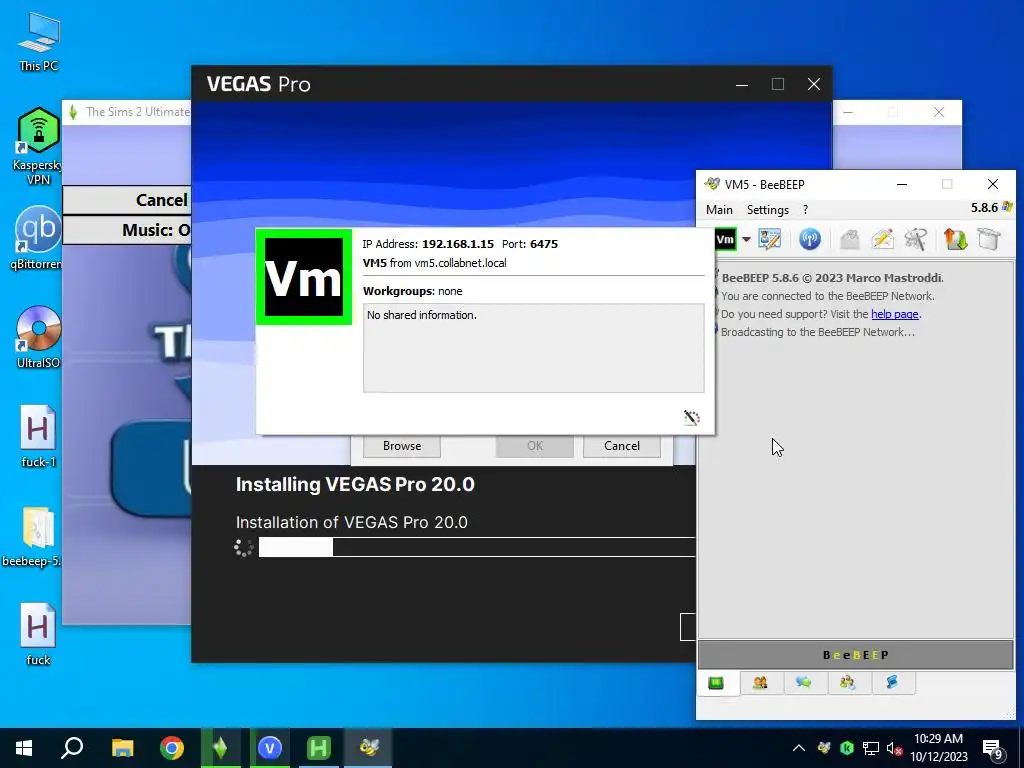Click the small pen icon in user popup corner
1024x768 pixels.
click(692, 417)
